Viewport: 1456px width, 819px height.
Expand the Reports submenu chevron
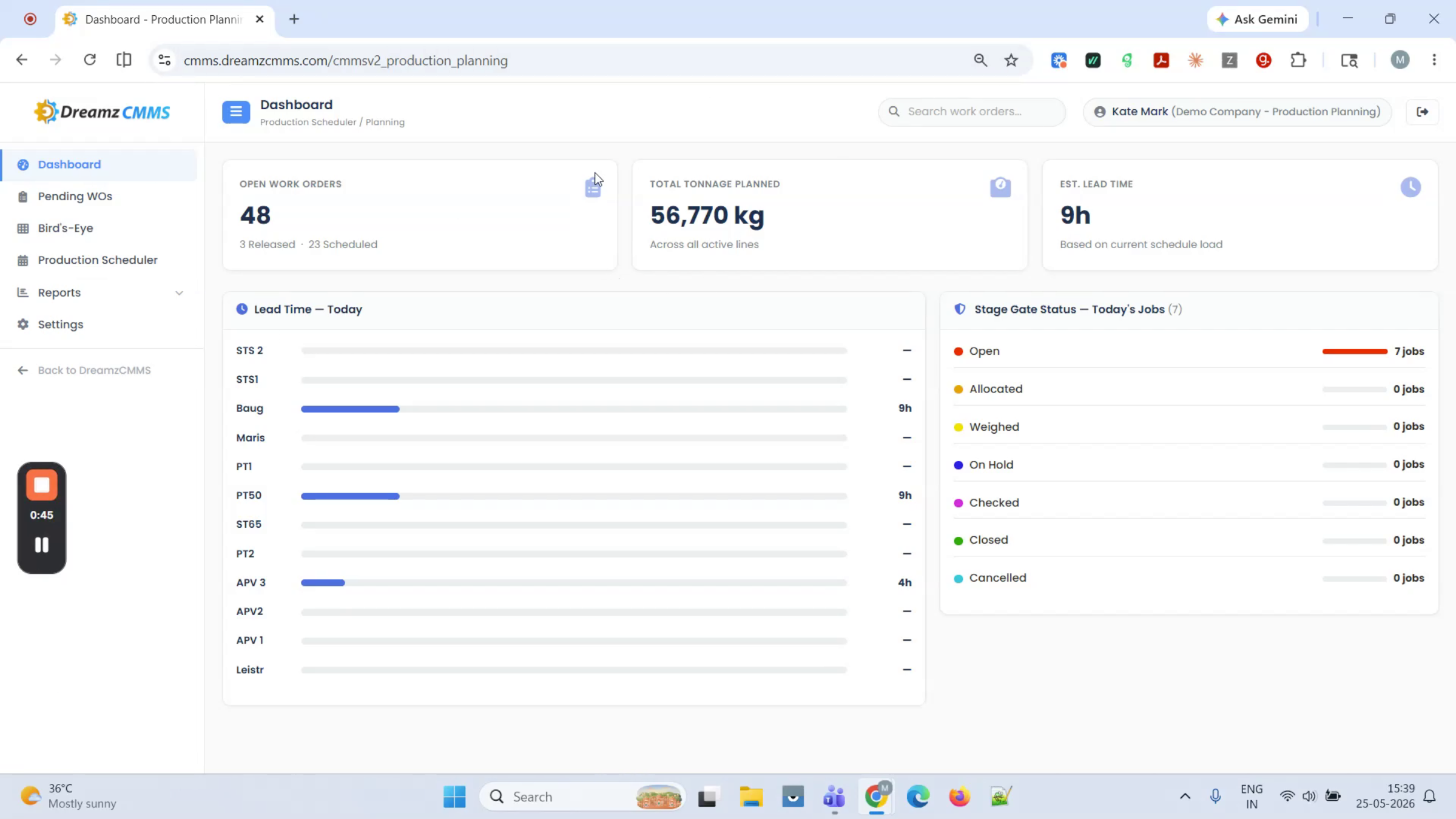179,293
